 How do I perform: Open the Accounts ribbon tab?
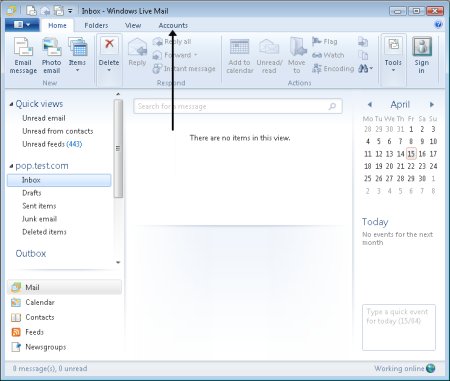[173, 25]
